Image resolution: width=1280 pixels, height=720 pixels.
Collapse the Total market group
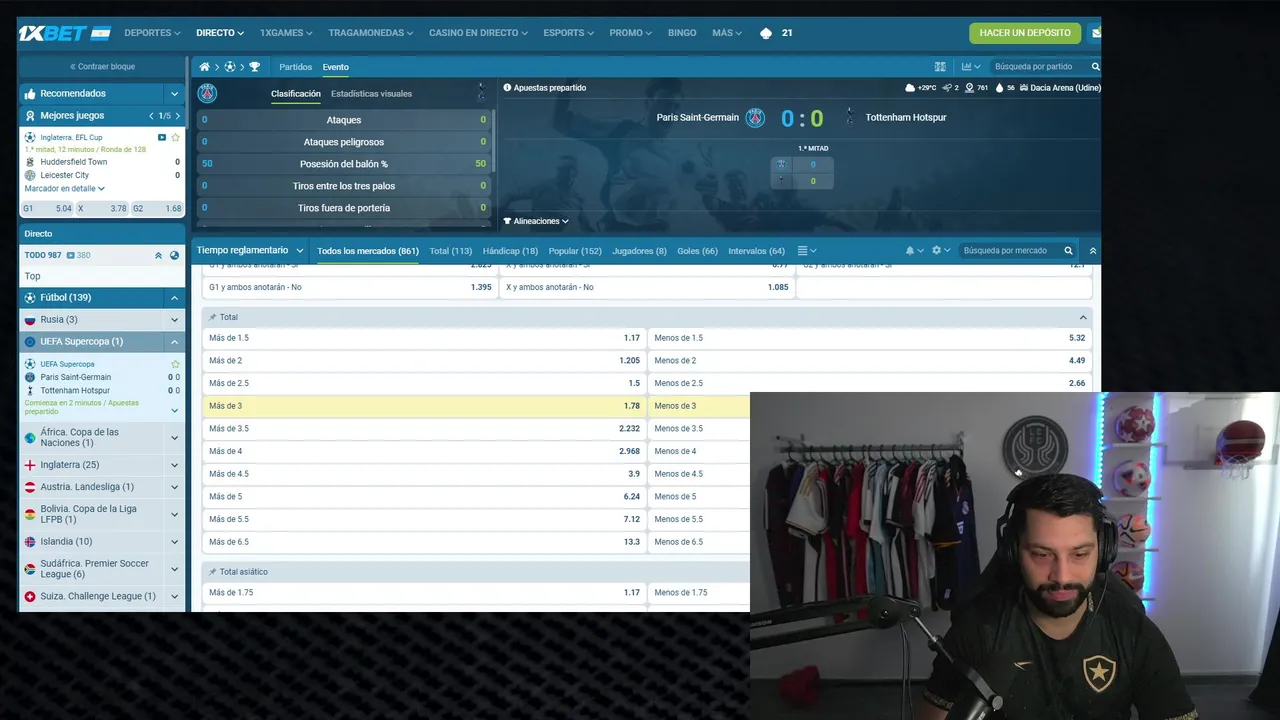point(1083,317)
